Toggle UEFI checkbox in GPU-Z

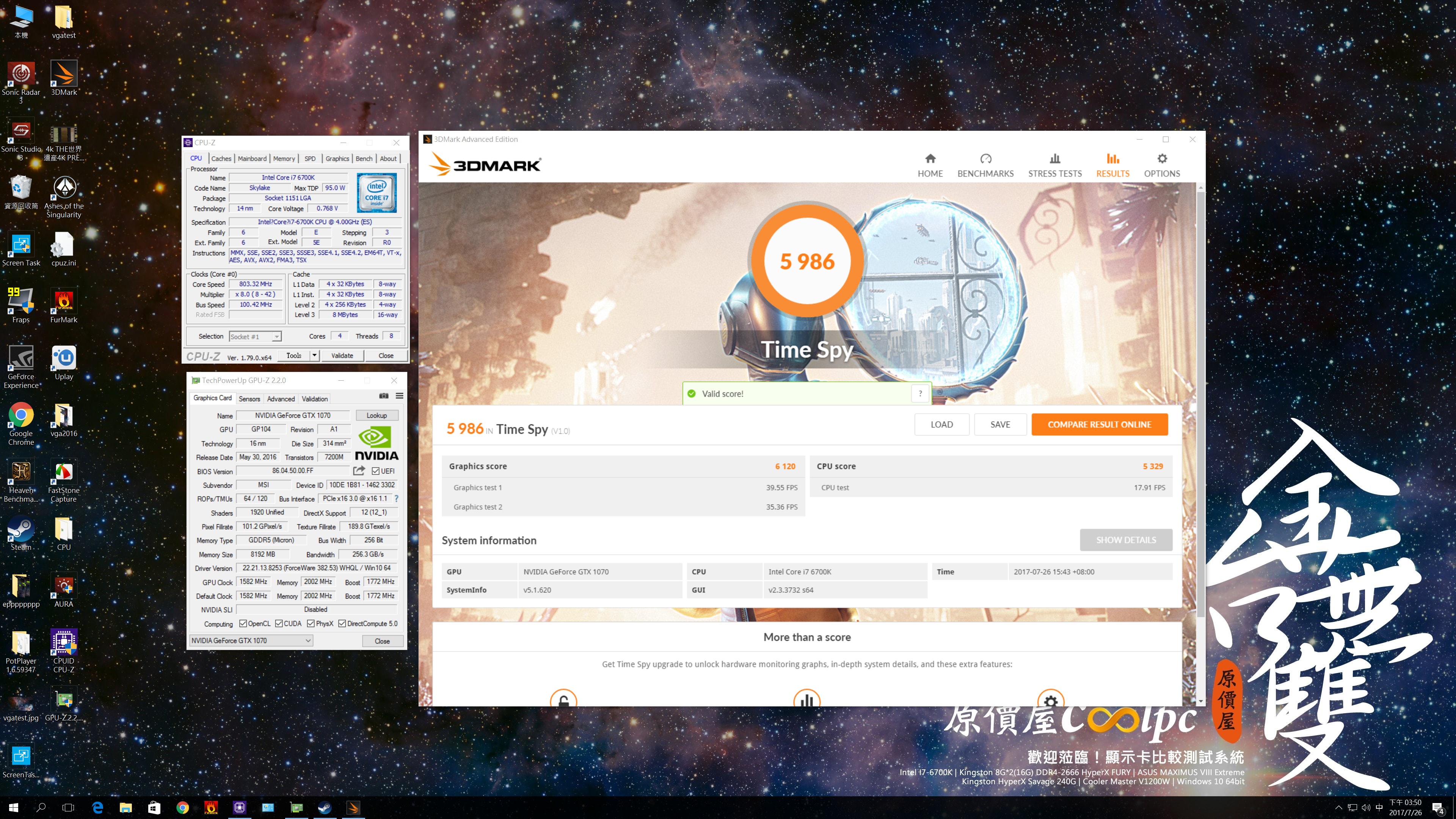point(375,471)
